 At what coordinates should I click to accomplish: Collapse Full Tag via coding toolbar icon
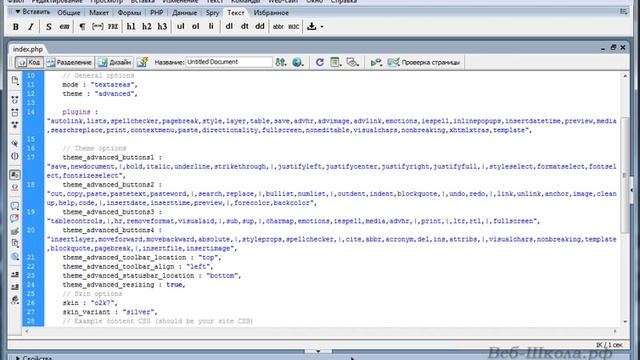pyautogui.click(x=15, y=100)
